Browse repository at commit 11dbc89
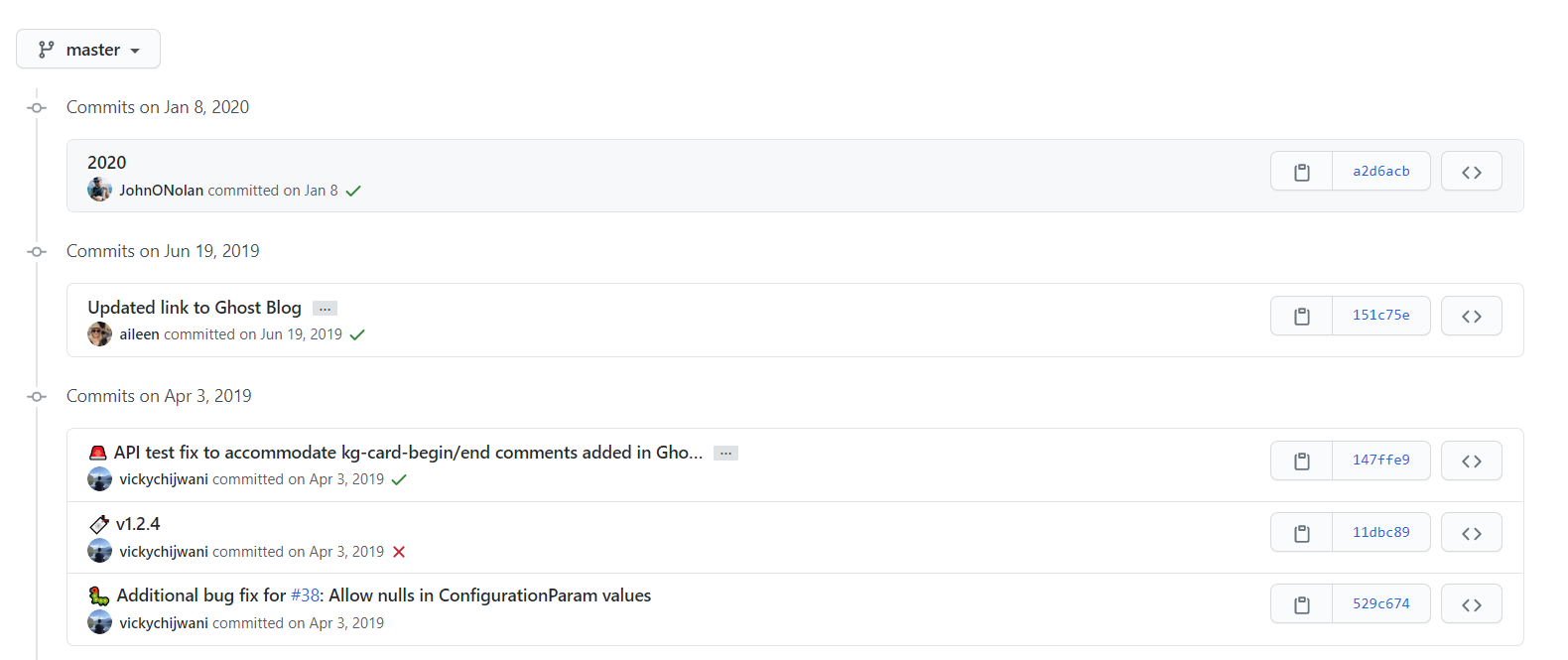 [1471, 533]
